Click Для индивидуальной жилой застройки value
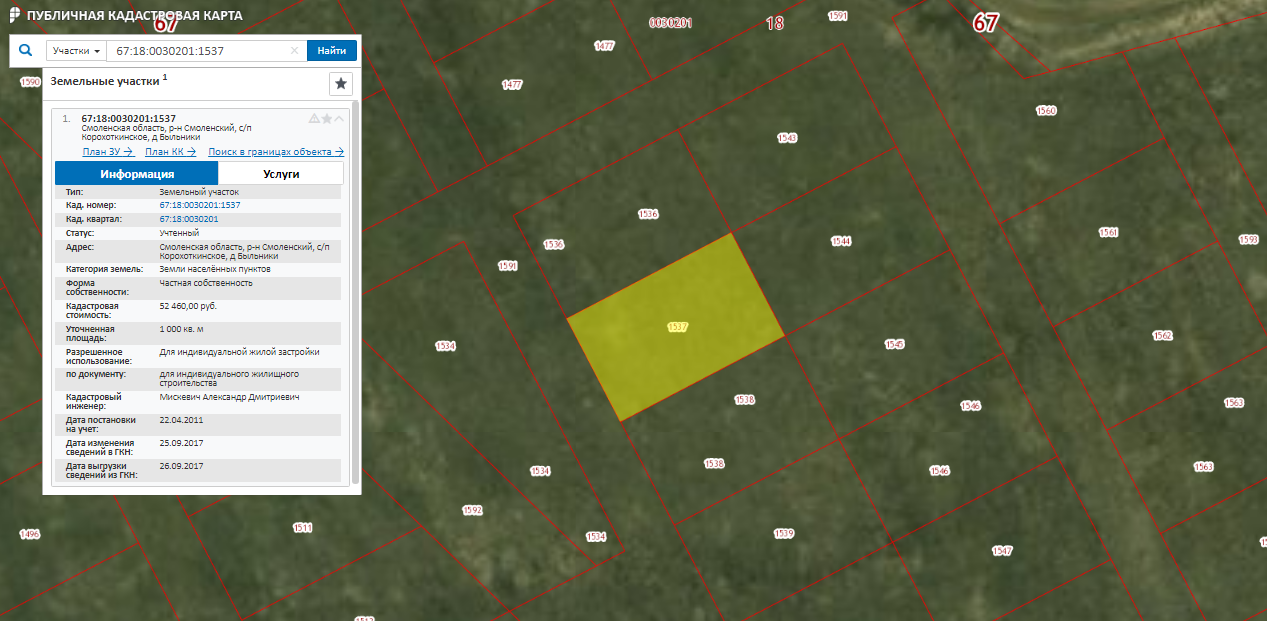 [240, 352]
